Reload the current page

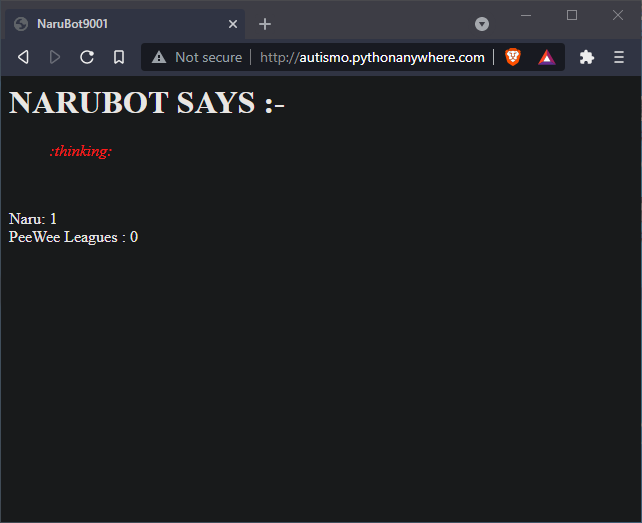[x=87, y=57]
